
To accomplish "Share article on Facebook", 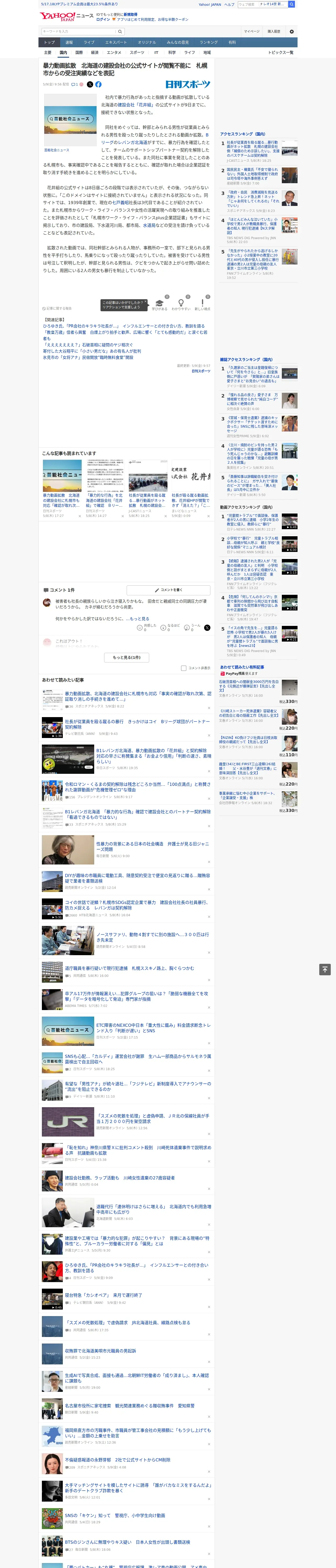I will pyautogui.click(x=98, y=85).
